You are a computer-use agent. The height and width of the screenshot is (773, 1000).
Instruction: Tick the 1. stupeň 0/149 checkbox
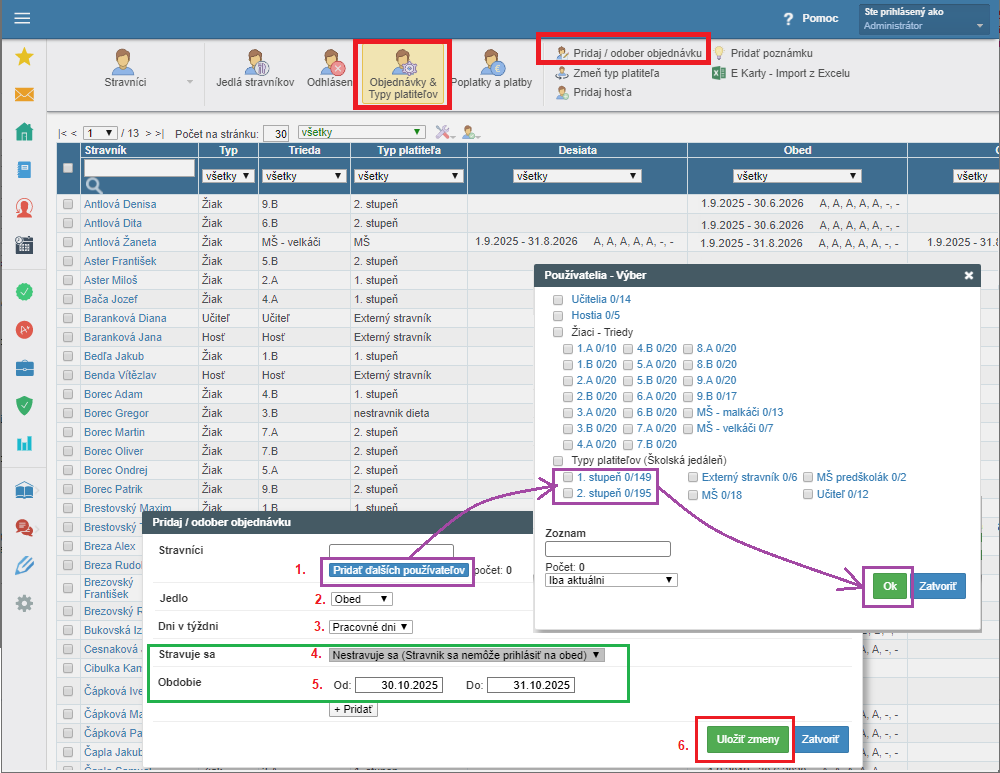click(x=568, y=477)
